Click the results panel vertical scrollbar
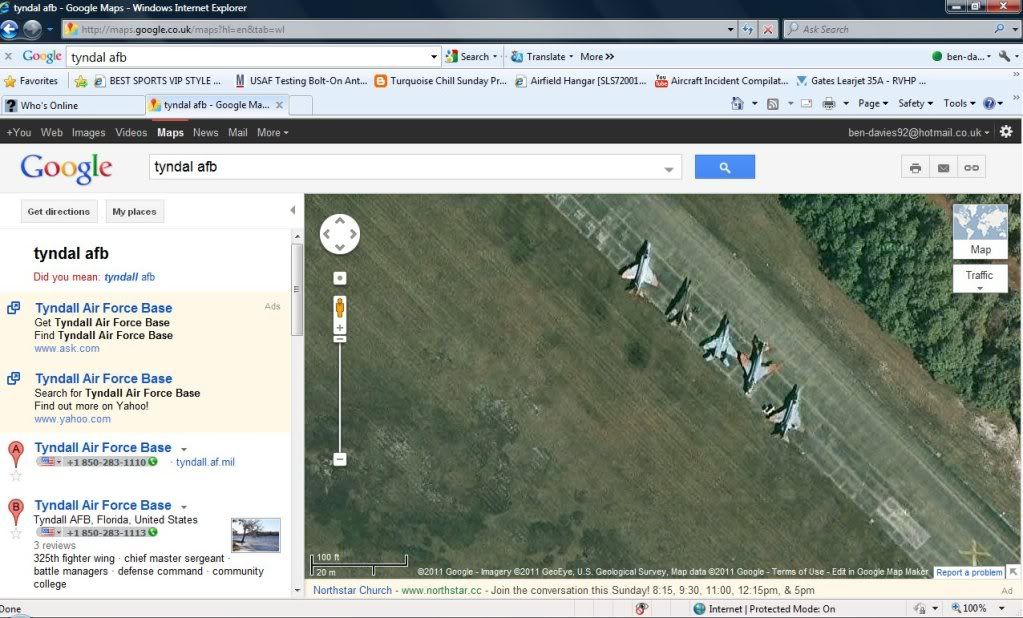 (298, 290)
